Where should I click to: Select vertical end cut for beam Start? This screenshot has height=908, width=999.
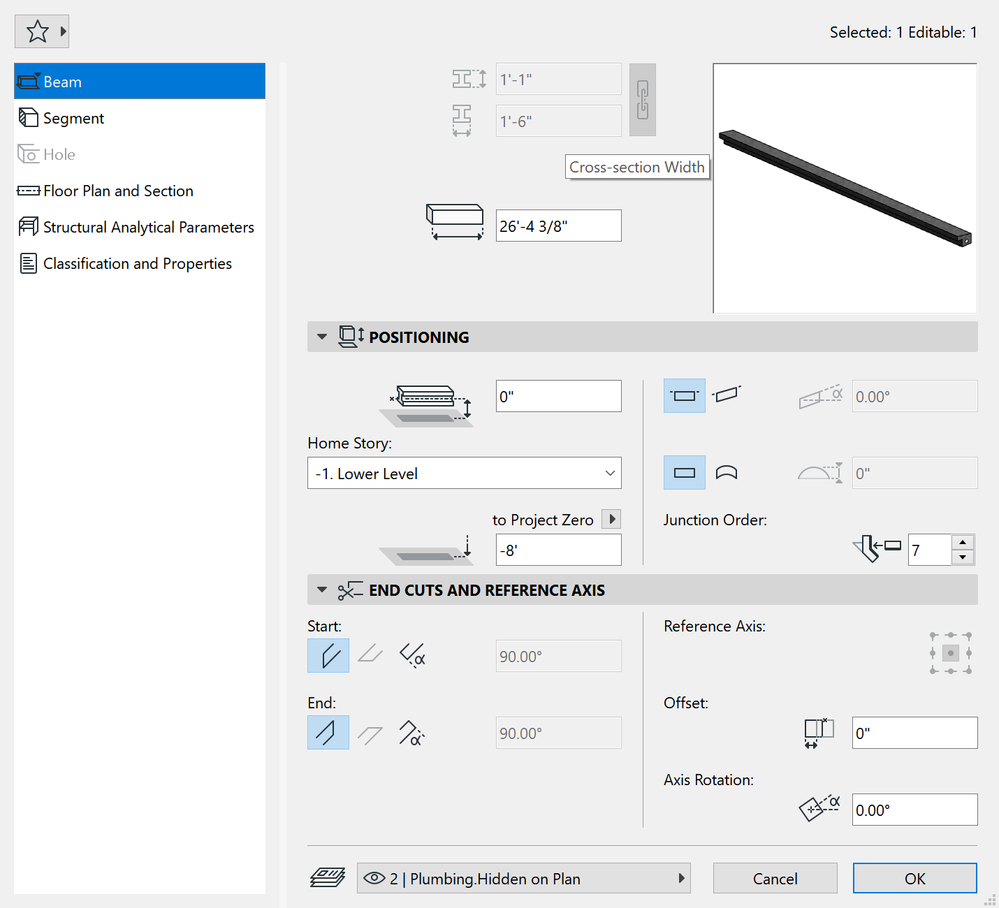(328, 655)
